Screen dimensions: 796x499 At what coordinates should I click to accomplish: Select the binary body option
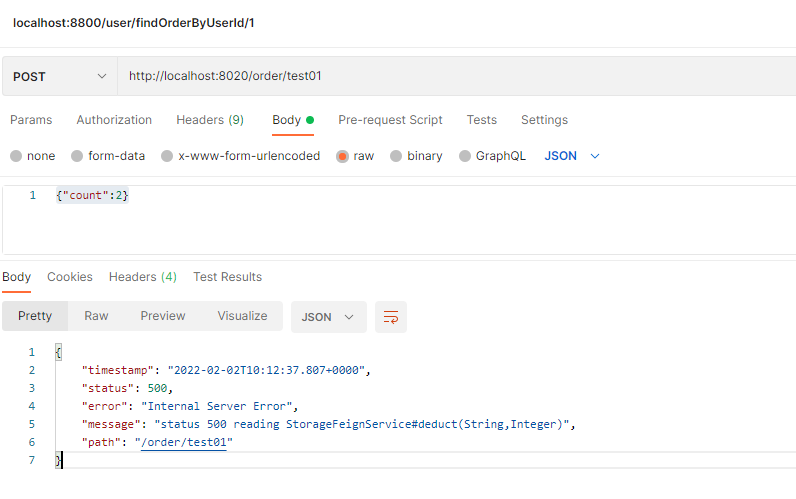click(397, 156)
